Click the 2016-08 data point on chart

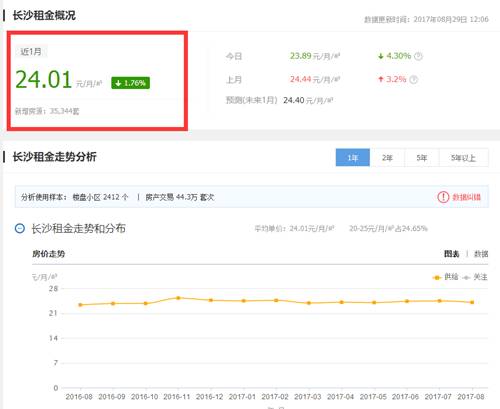tap(80, 305)
